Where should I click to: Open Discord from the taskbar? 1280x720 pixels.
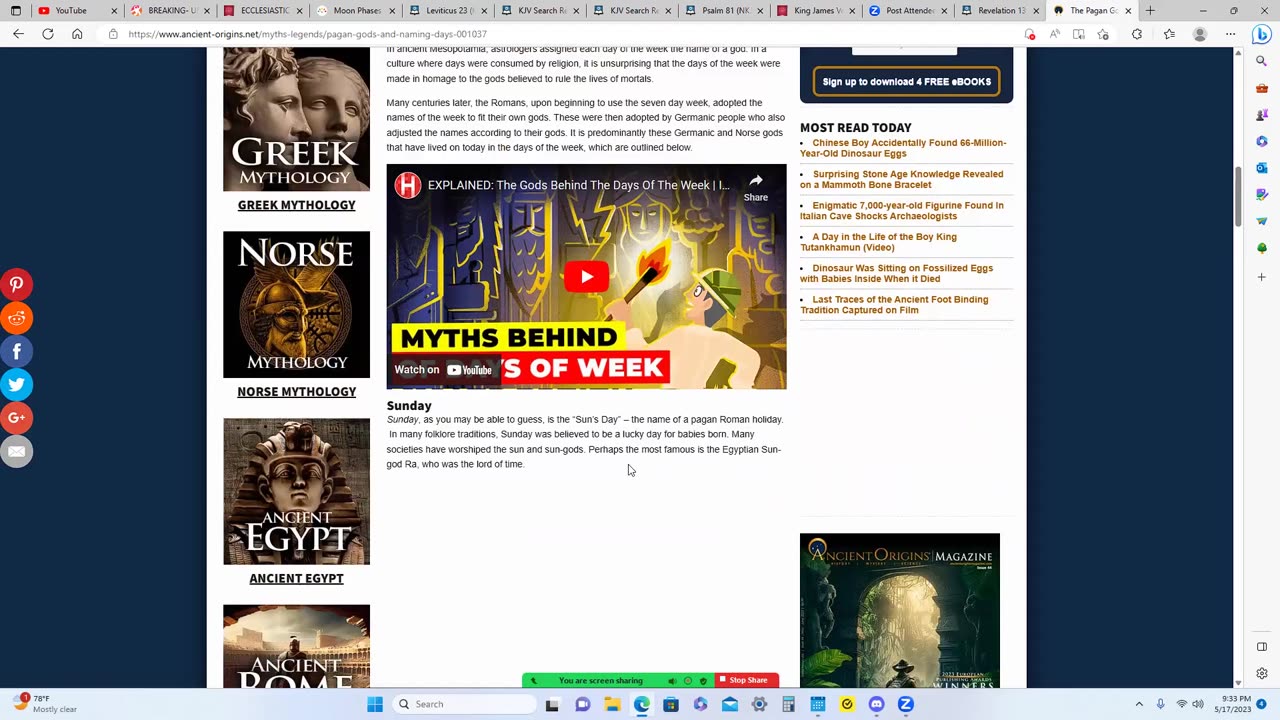(877, 704)
